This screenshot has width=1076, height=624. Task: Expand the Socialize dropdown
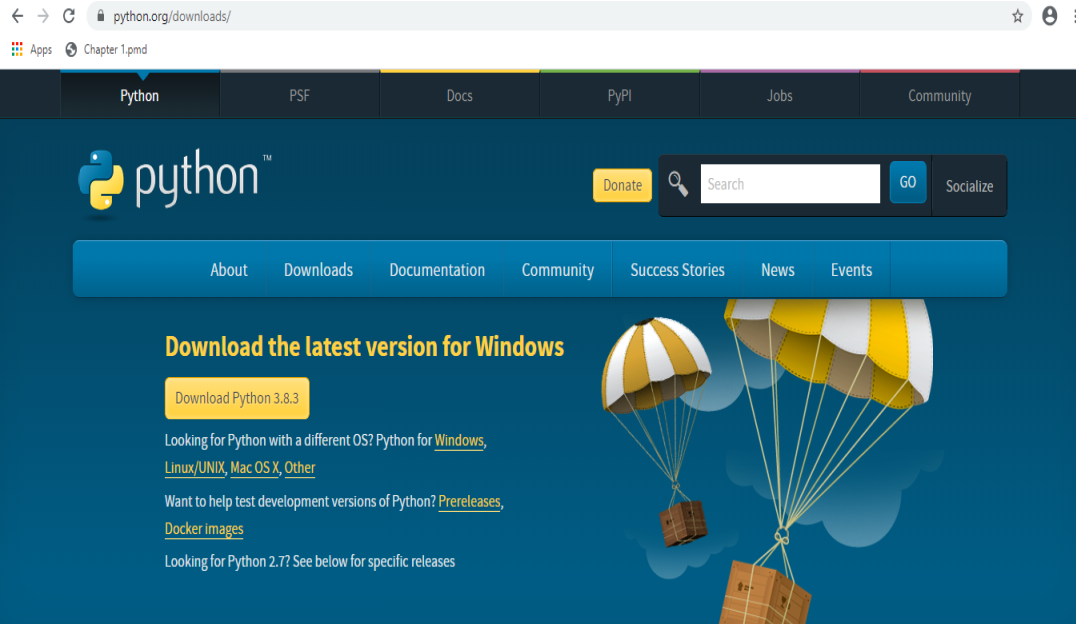[x=969, y=186]
